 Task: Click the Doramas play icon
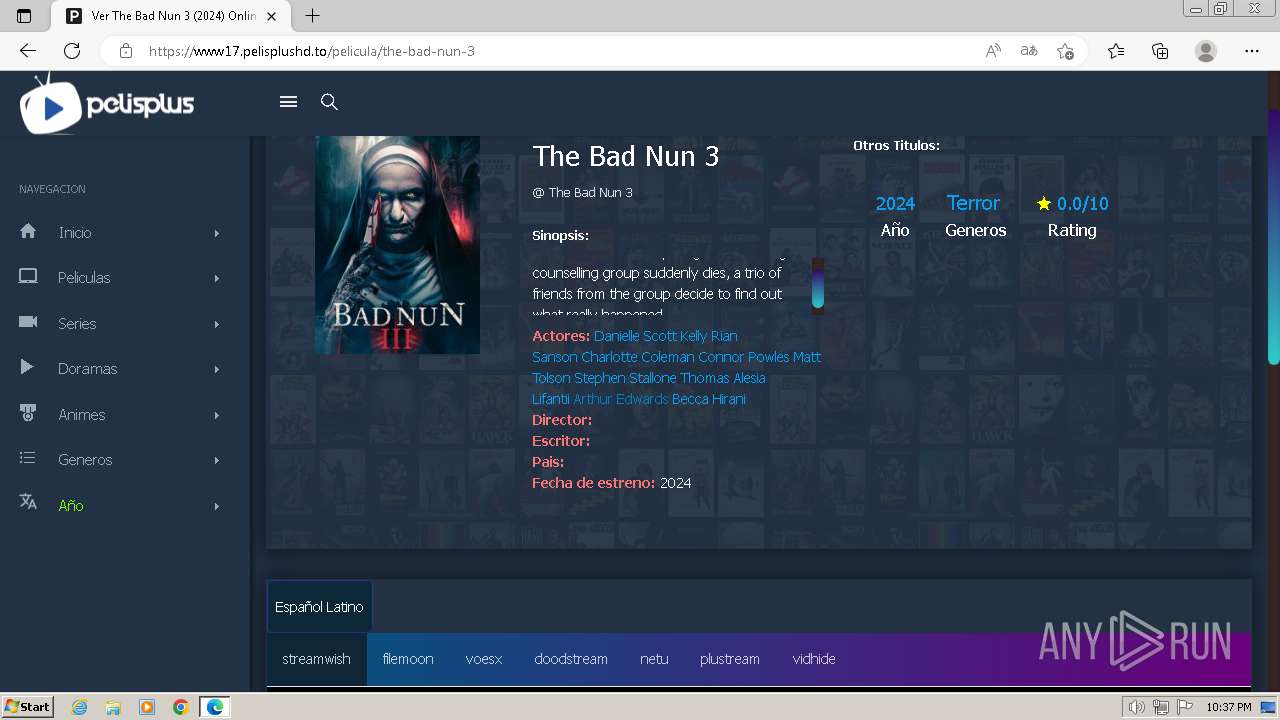pos(27,368)
